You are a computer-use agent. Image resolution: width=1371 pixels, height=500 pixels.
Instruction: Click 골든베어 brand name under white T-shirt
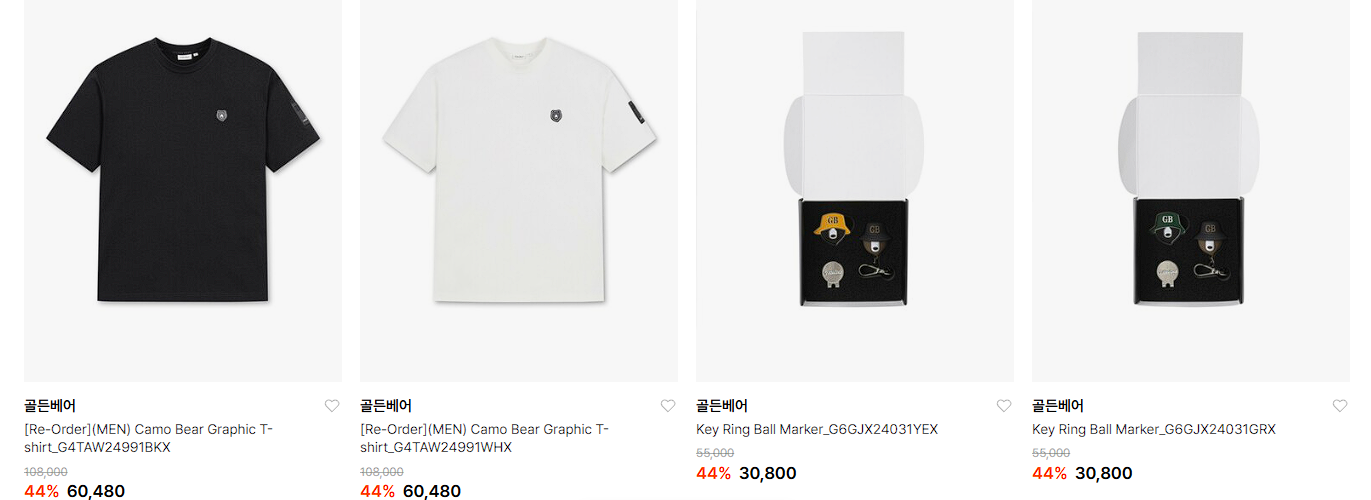pos(386,406)
